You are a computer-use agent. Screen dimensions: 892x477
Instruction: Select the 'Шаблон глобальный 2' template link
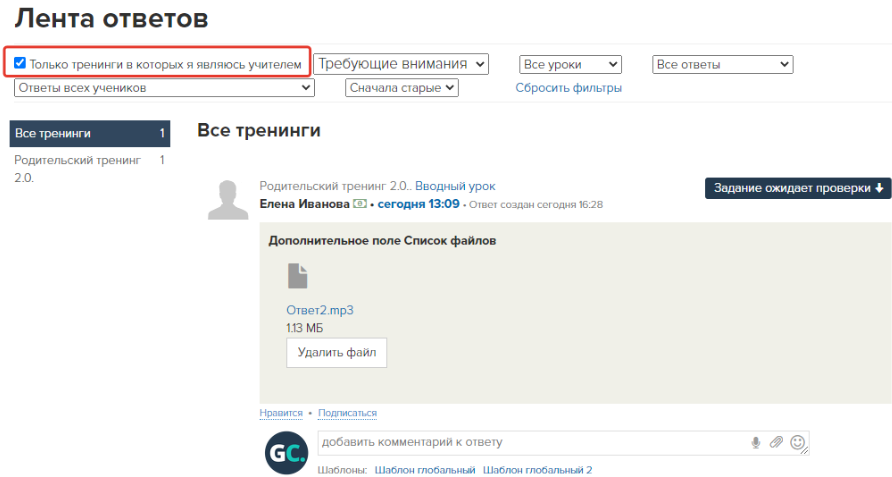click(x=538, y=470)
